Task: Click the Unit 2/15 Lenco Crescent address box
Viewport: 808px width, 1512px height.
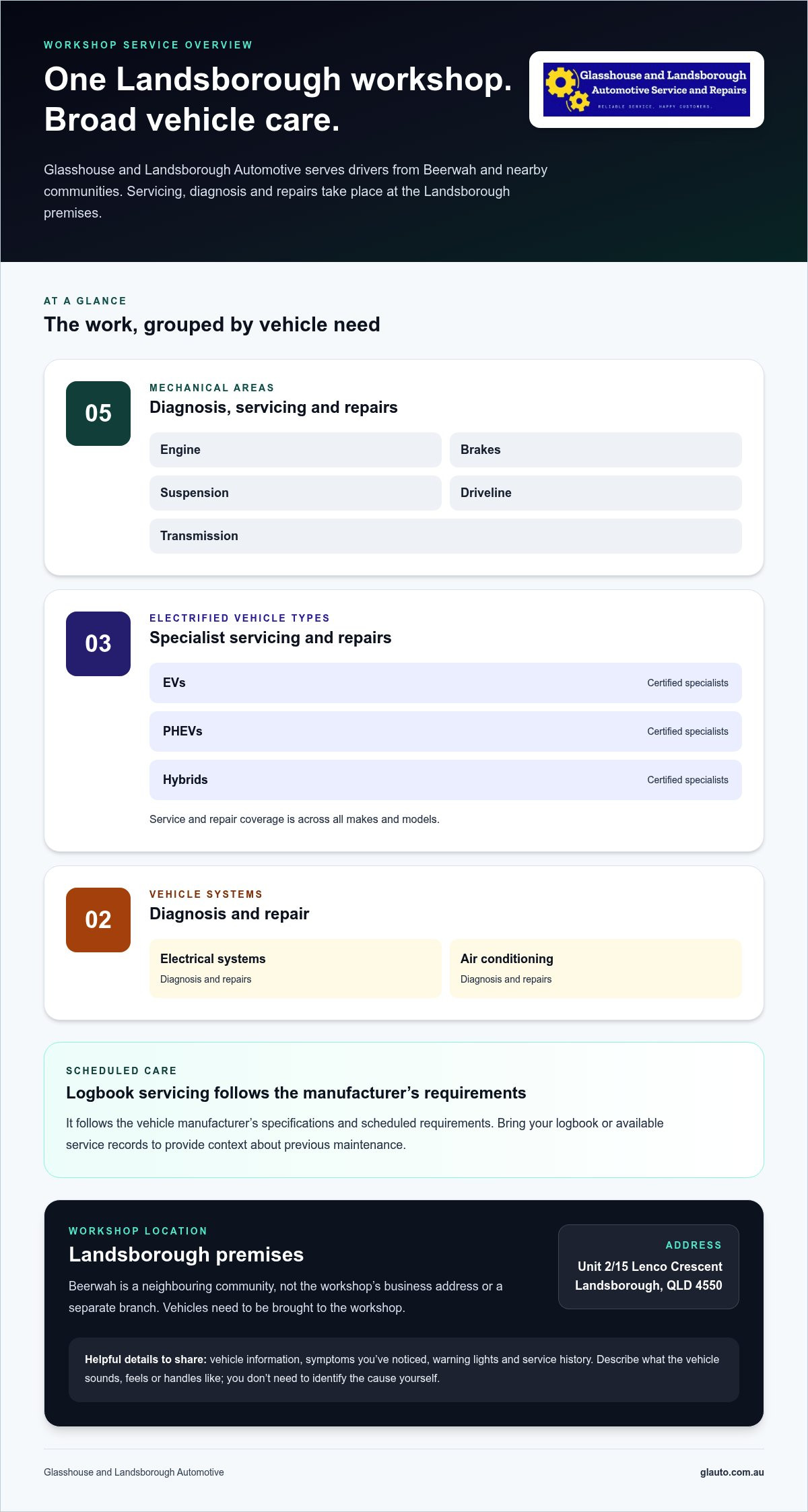Action: click(648, 1267)
